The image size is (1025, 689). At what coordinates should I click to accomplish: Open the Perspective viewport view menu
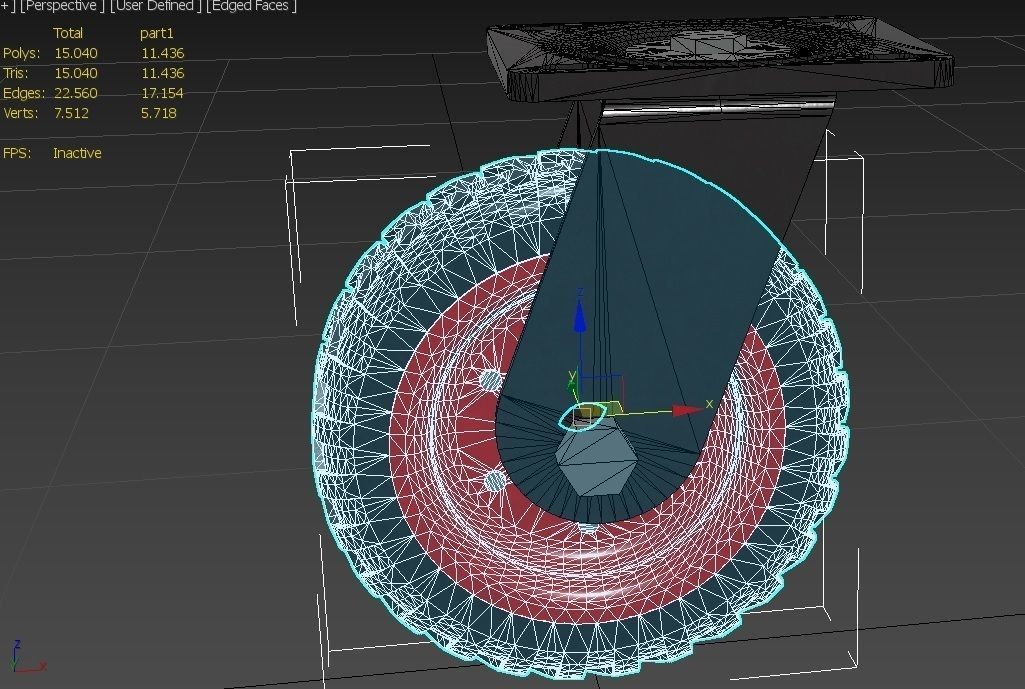click(x=62, y=6)
